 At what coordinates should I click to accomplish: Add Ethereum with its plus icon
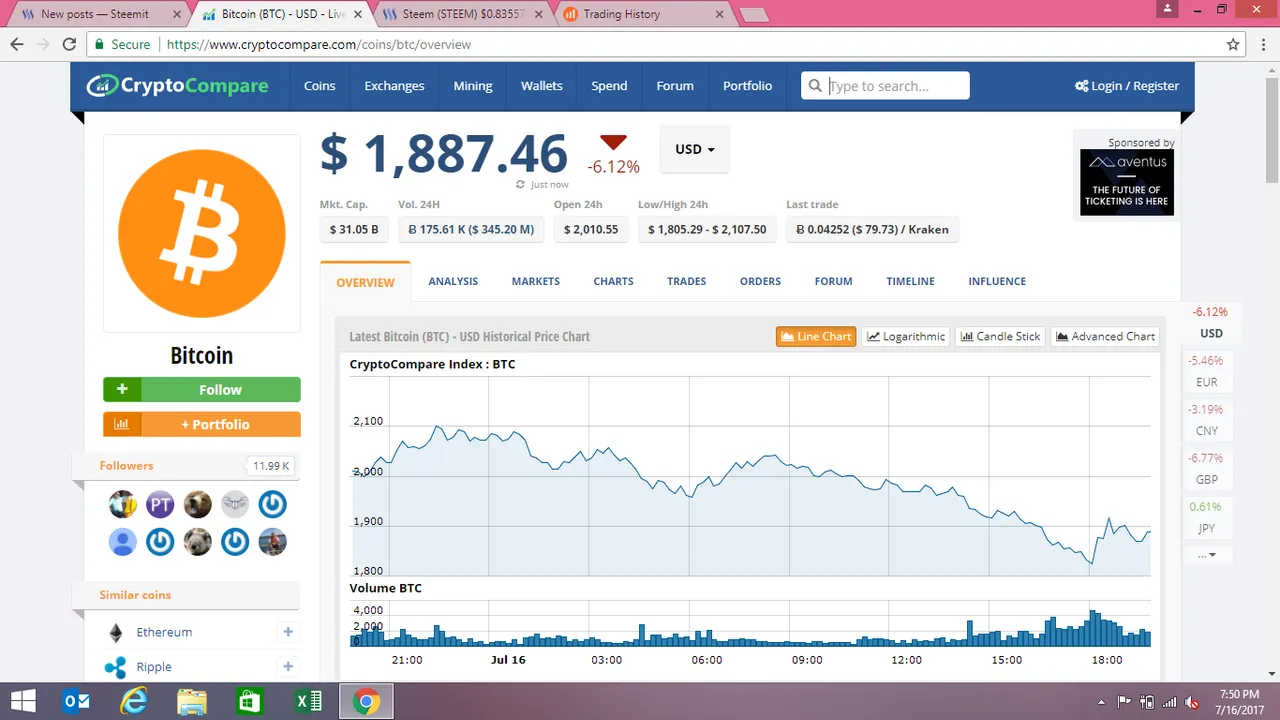288,632
